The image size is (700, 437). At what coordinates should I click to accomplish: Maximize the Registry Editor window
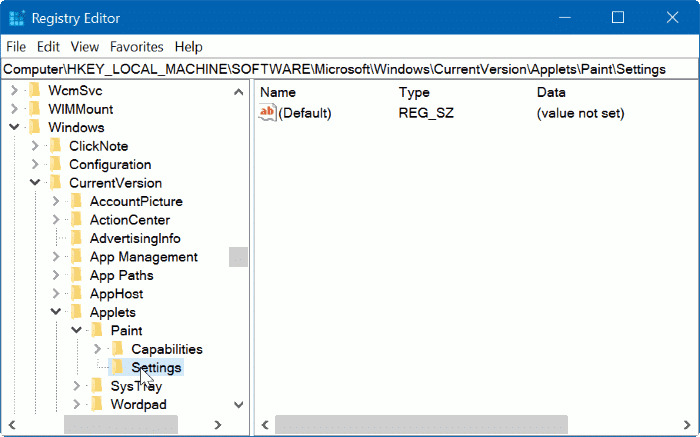click(x=618, y=17)
